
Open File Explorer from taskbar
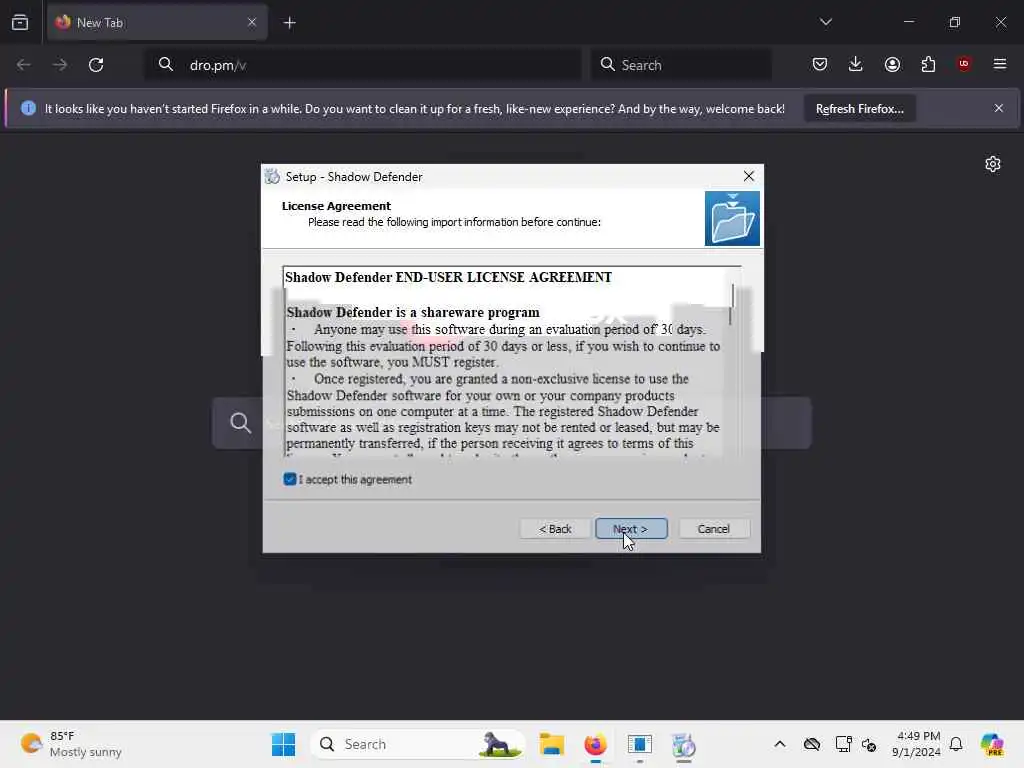click(x=551, y=744)
